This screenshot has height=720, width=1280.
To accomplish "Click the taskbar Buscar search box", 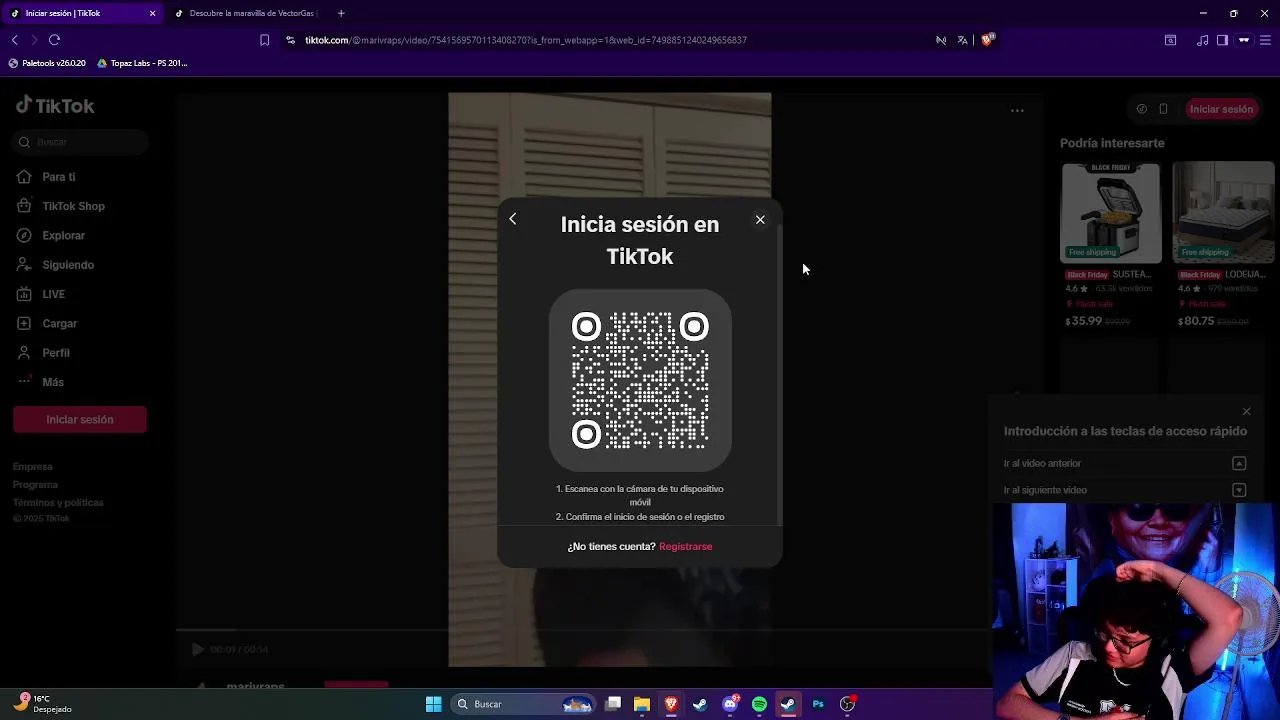I will coord(524,704).
